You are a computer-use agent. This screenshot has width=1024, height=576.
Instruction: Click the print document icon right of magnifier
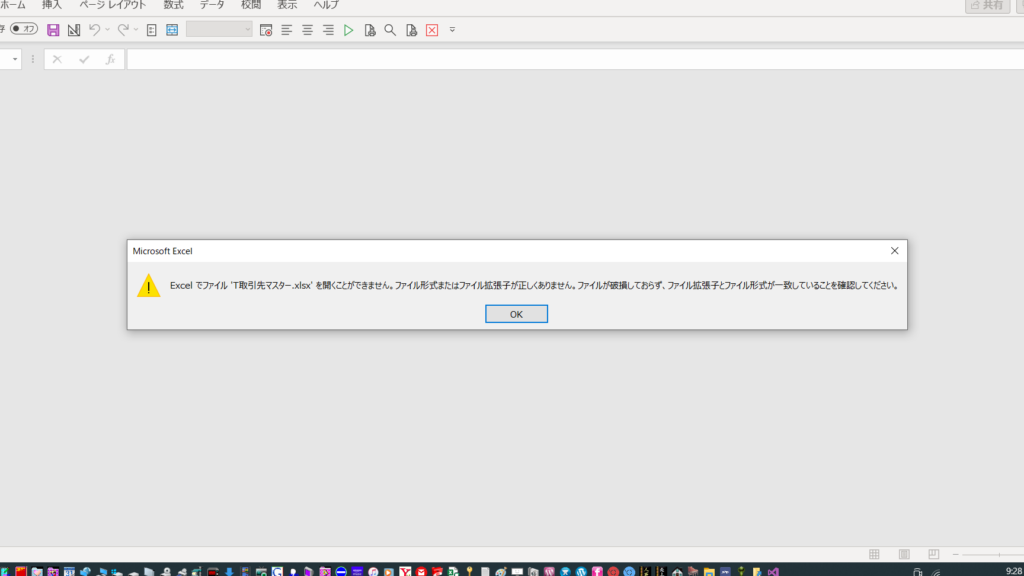[411, 30]
